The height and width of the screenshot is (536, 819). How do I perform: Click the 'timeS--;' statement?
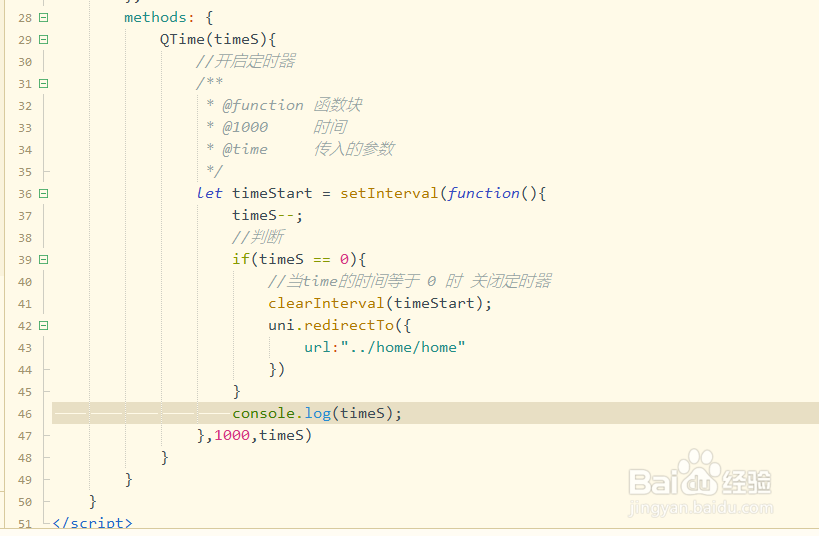[x=267, y=215]
